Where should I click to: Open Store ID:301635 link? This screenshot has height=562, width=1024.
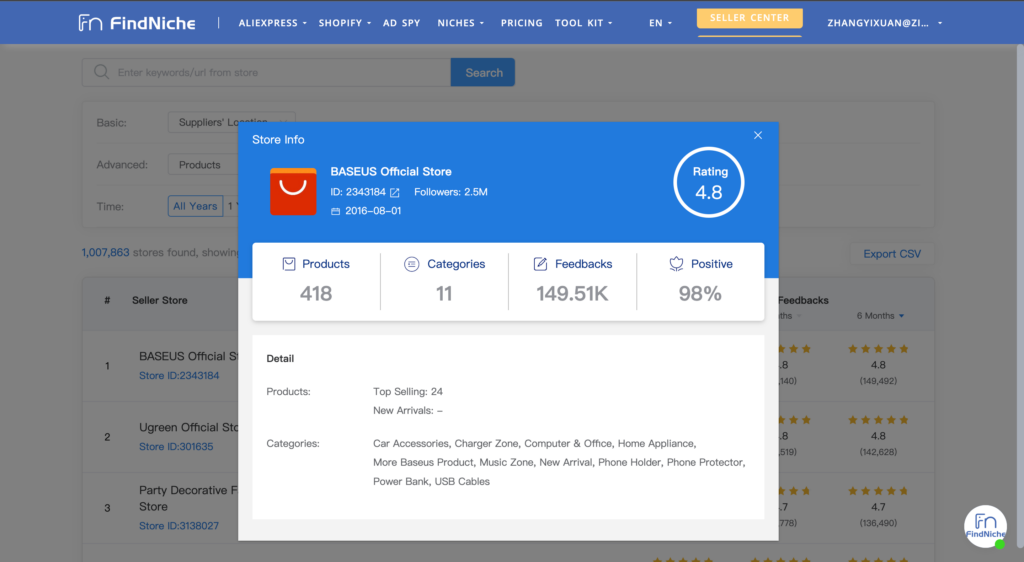176,447
